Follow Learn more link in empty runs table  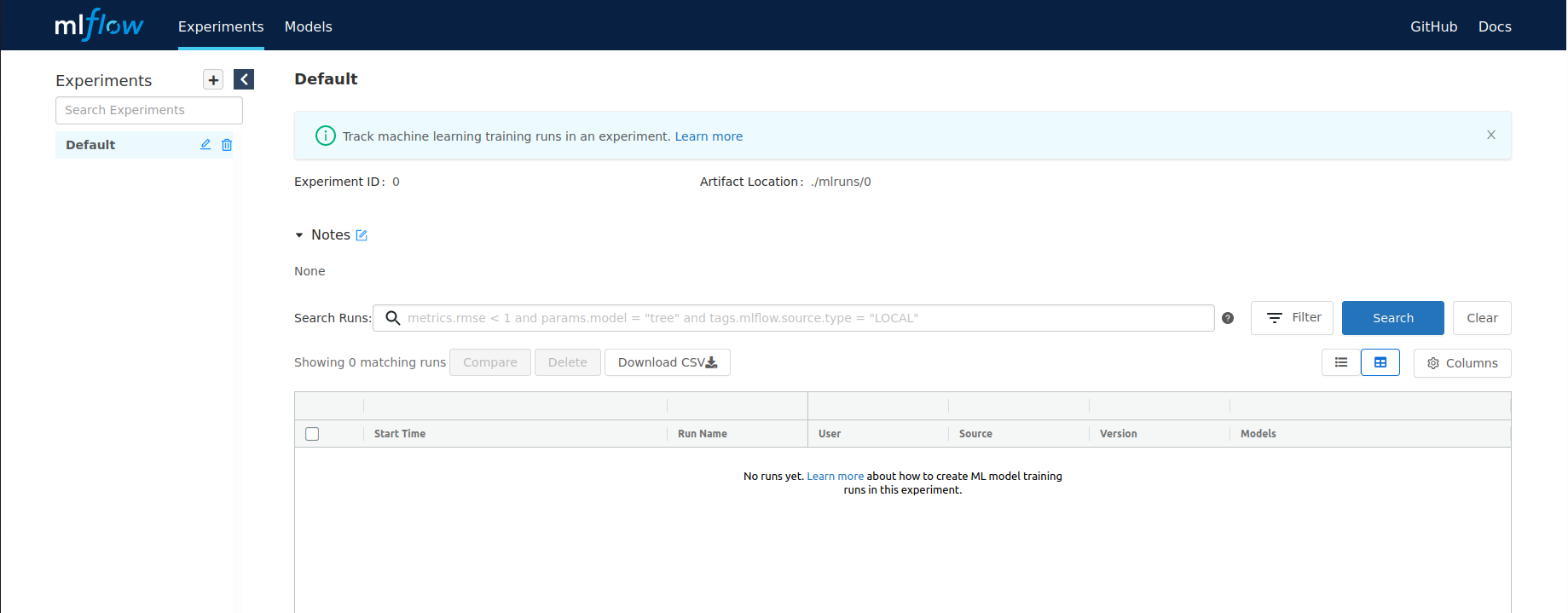(836, 477)
